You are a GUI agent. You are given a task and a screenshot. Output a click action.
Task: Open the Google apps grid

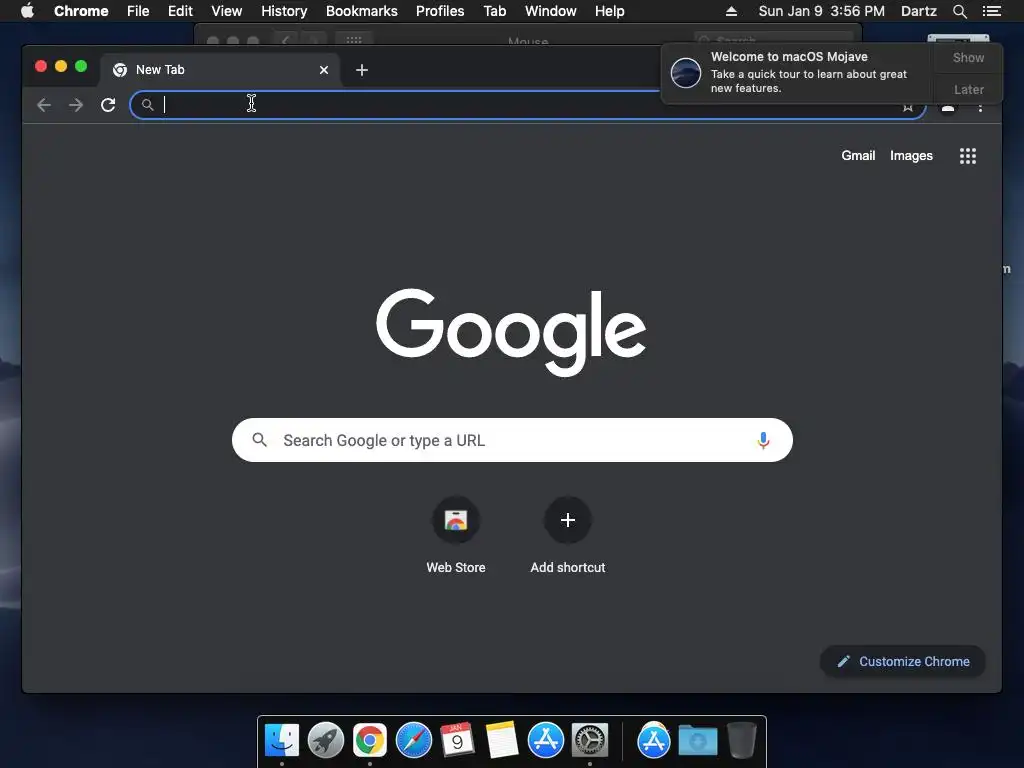coord(968,156)
